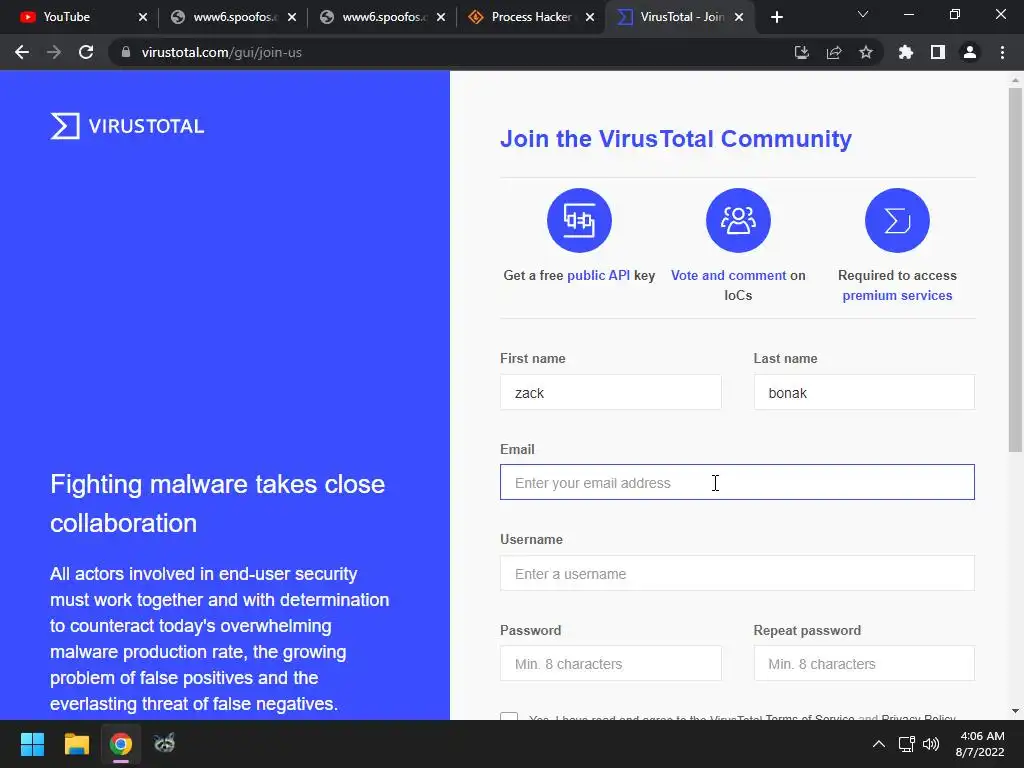Click the Join the VirusTotal Community heading
The height and width of the screenshot is (768, 1024).
pyautogui.click(x=676, y=139)
